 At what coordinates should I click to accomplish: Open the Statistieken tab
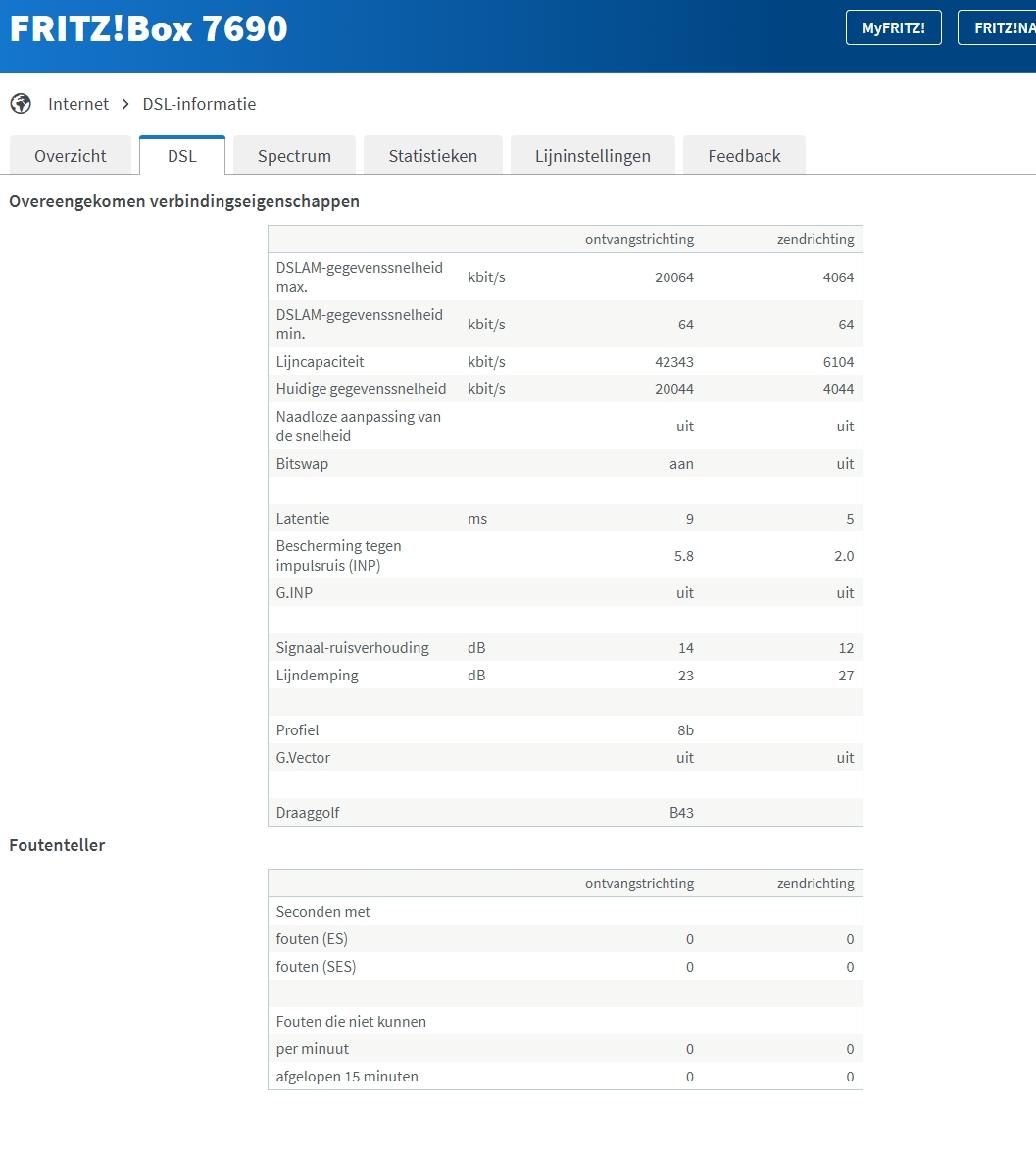click(x=433, y=156)
